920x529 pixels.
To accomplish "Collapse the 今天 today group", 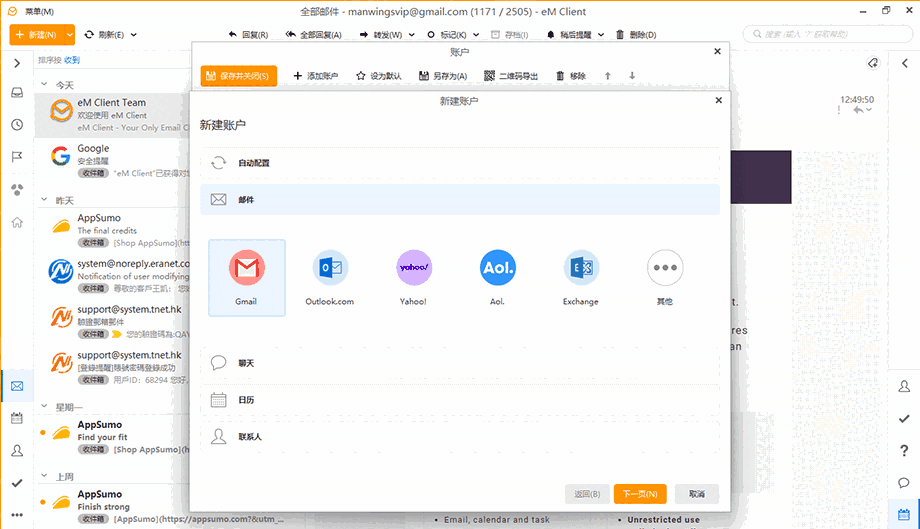I will coord(44,84).
